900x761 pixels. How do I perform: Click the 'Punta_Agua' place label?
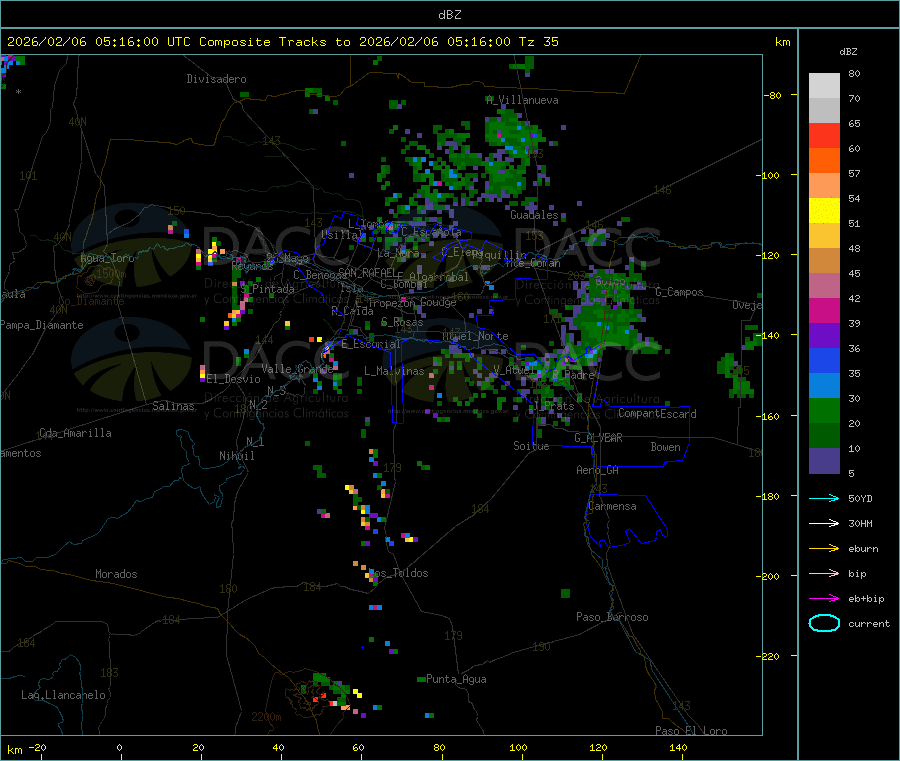pos(456,679)
